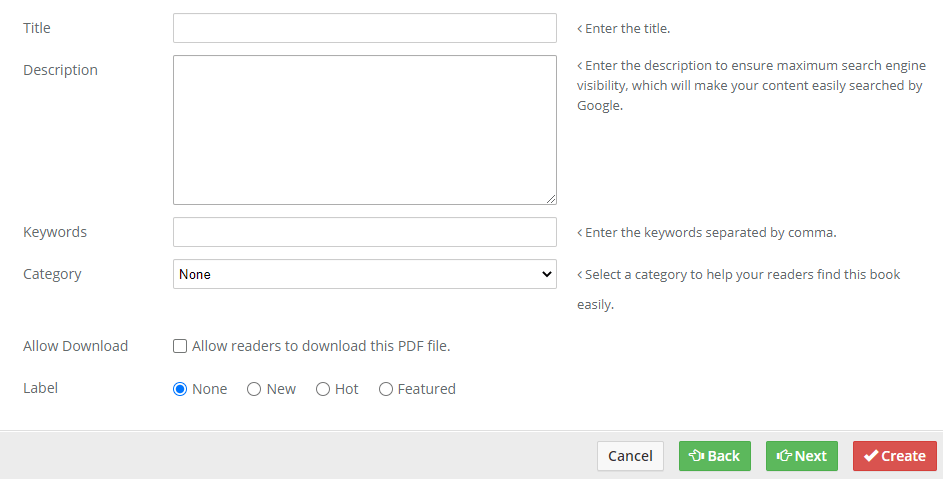Go back with the Back button
Image resolution: width=943 pixels, height=479 pixels.
coord(714,456)
